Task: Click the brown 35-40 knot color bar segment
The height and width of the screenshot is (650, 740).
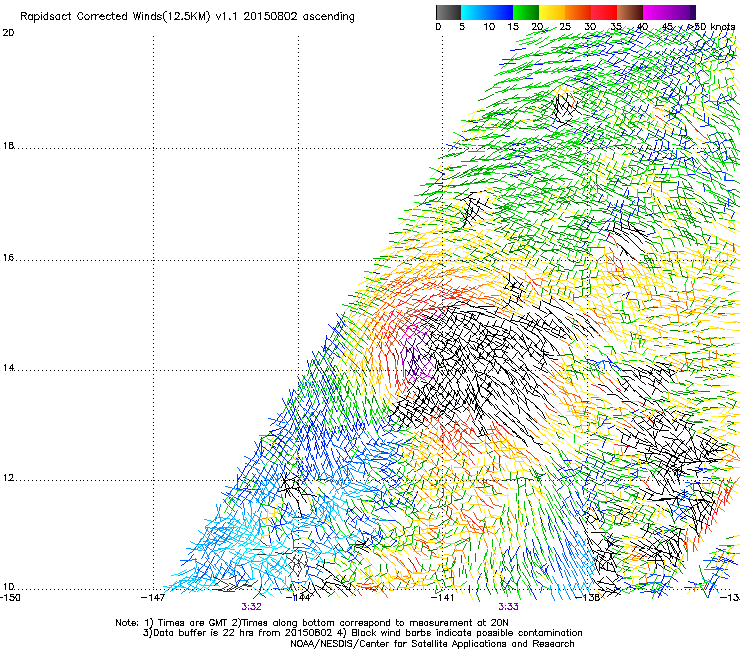Action: 630,12
